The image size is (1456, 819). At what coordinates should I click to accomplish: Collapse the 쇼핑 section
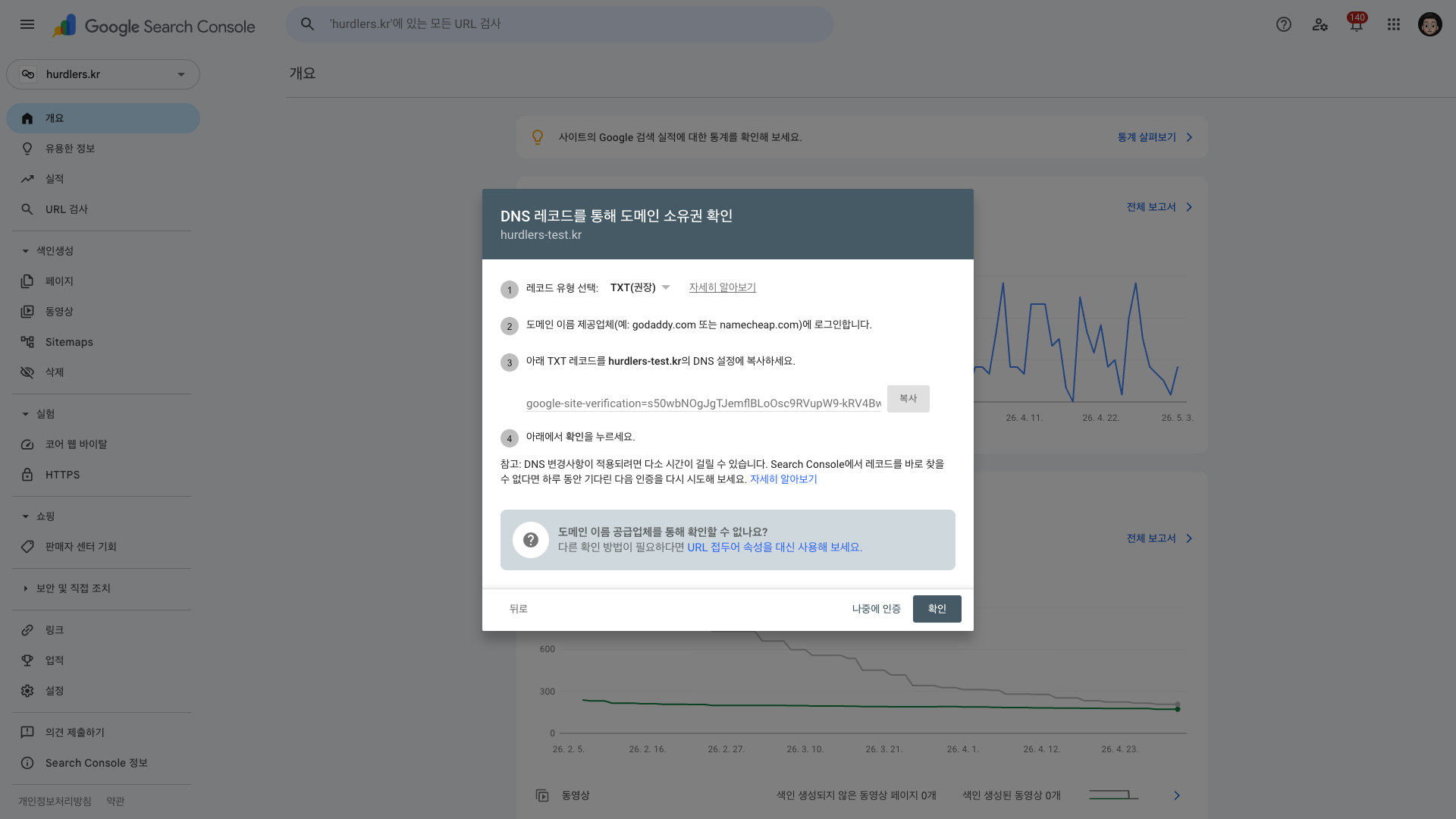coord(25,516)
